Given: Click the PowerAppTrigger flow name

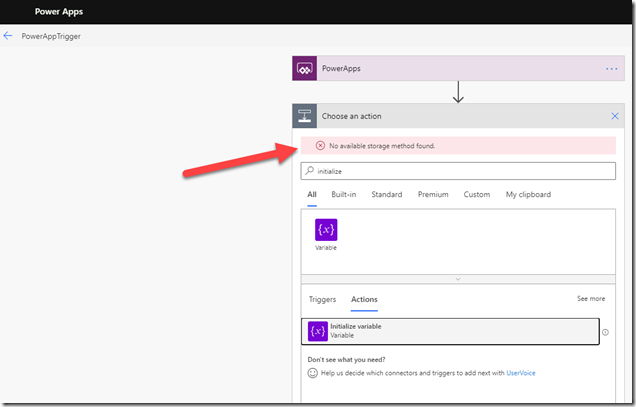Looking at the screenshot, I should [51, 36].
